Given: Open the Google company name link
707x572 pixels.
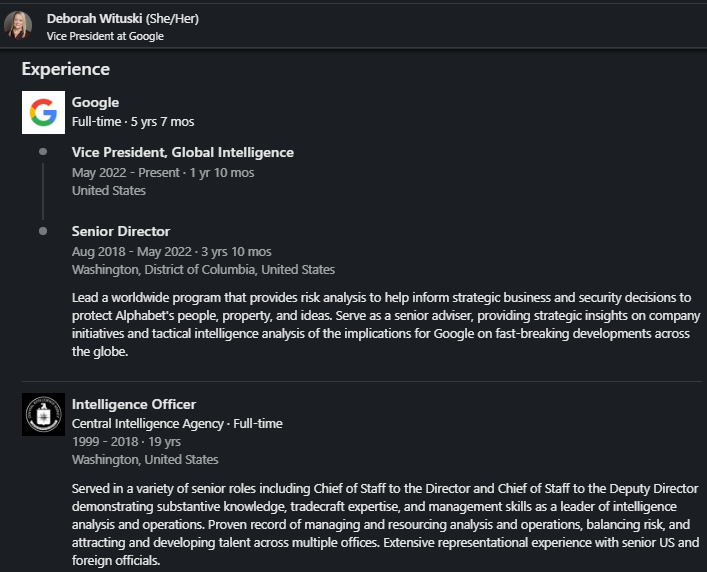Looking at the screenshot, I should point(95,102).
